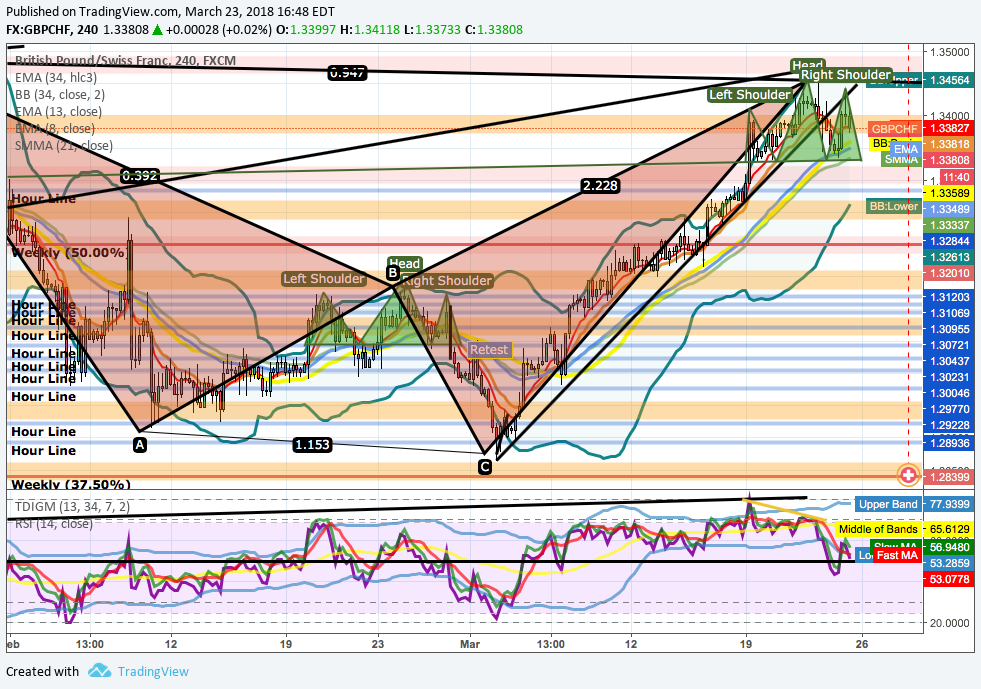
Task: Click the BB (34, close, 2) legend entry
Action: click(59, 94)
